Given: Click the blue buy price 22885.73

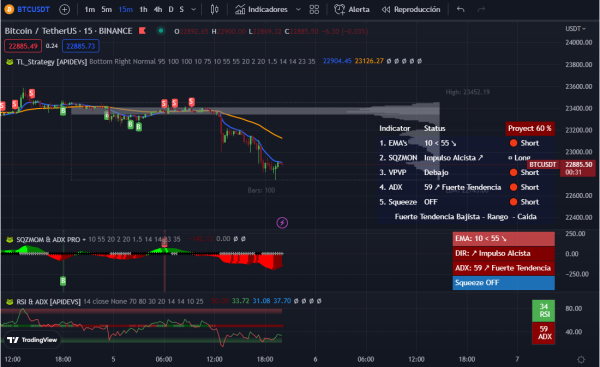Looking at the screenshot, I should click(80, 46).
